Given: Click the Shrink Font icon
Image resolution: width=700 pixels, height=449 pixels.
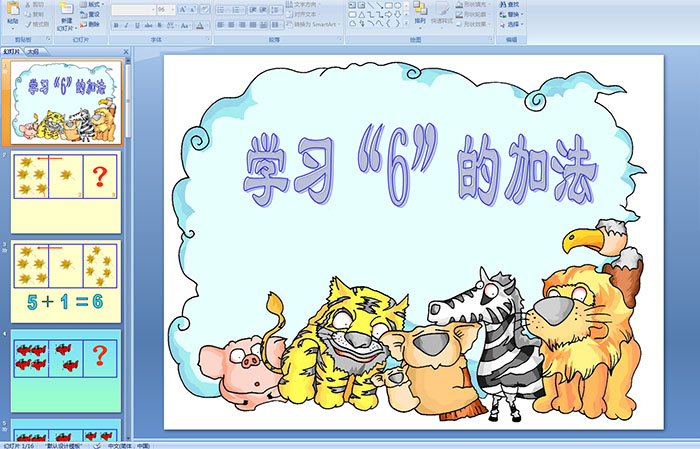Looking at the screenshot, I should [x=192, y=10].
